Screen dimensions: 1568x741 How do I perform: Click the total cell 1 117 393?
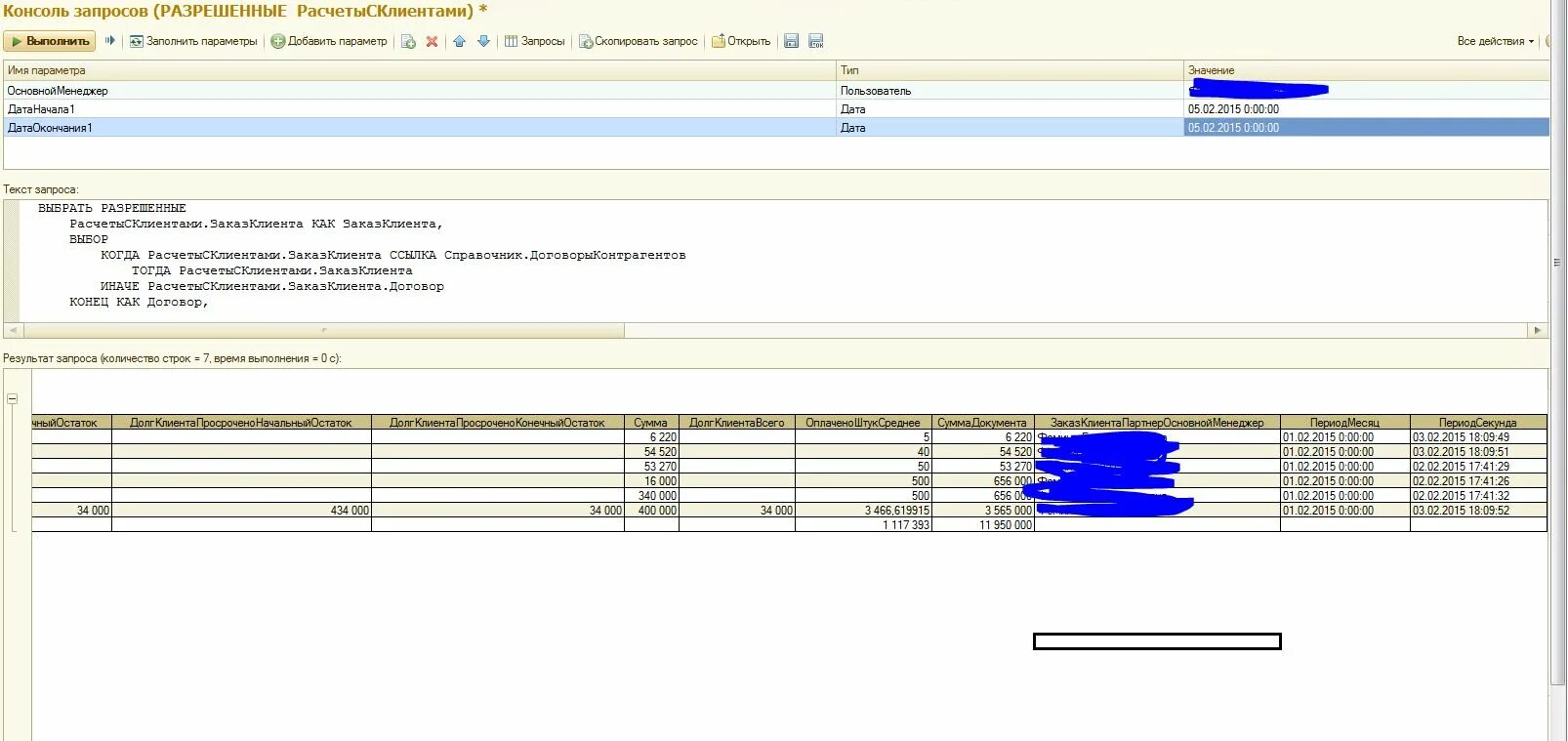point(863,525)
